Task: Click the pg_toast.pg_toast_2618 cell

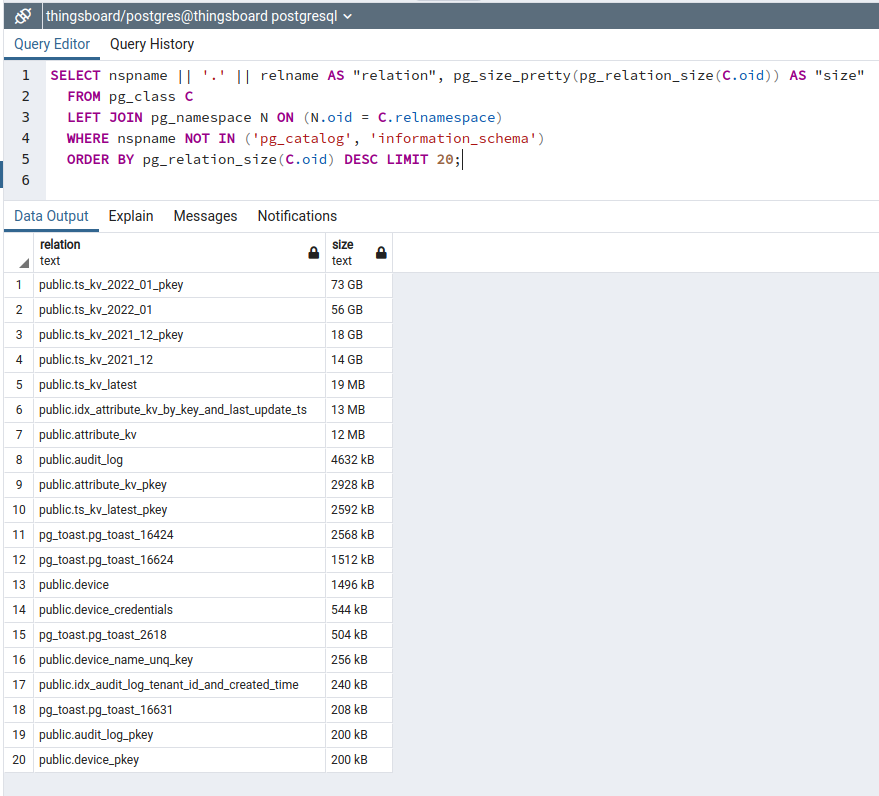Action: click(x=103, y=635)
